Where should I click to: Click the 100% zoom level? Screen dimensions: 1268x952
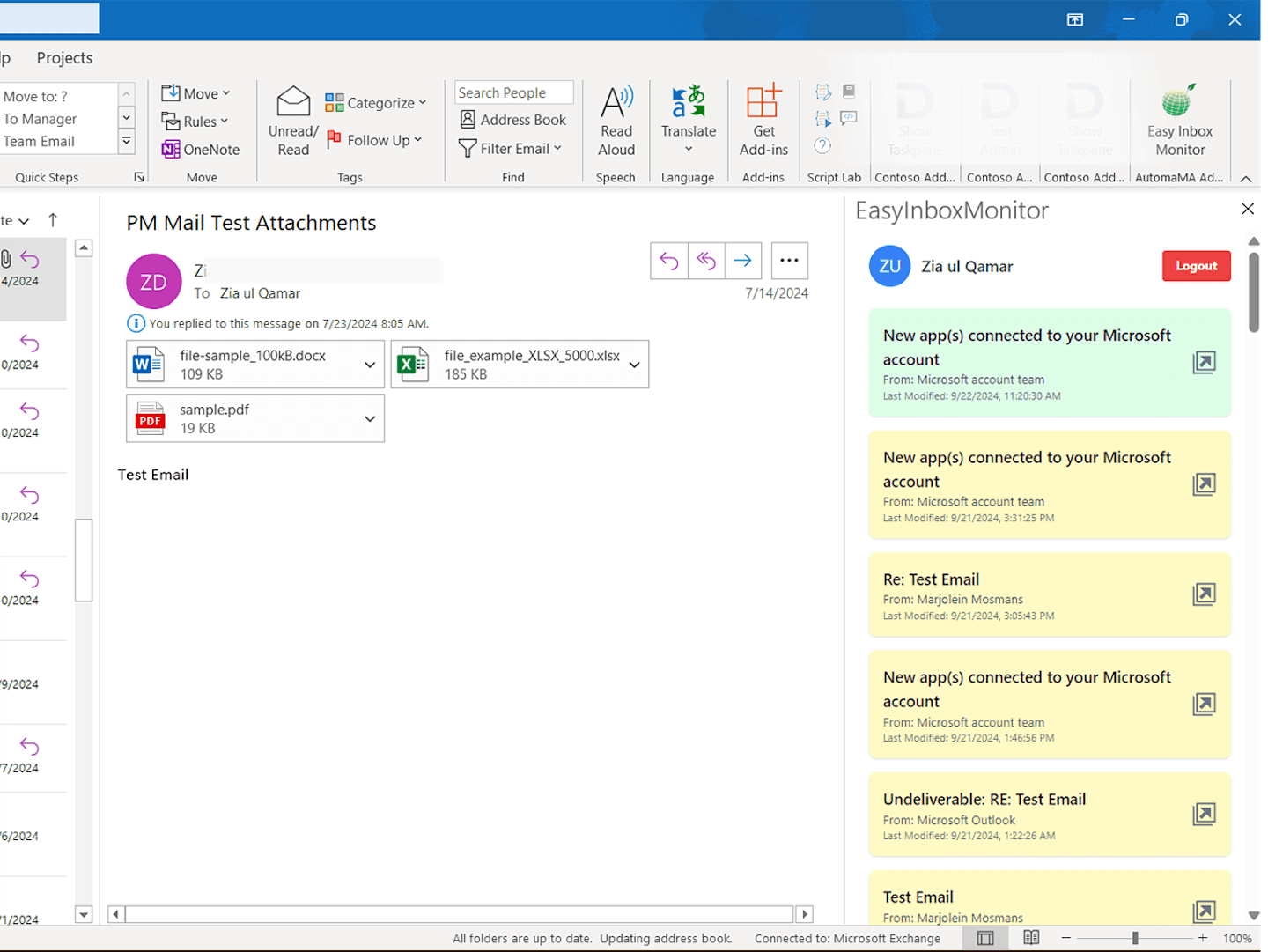[1237, 939]
